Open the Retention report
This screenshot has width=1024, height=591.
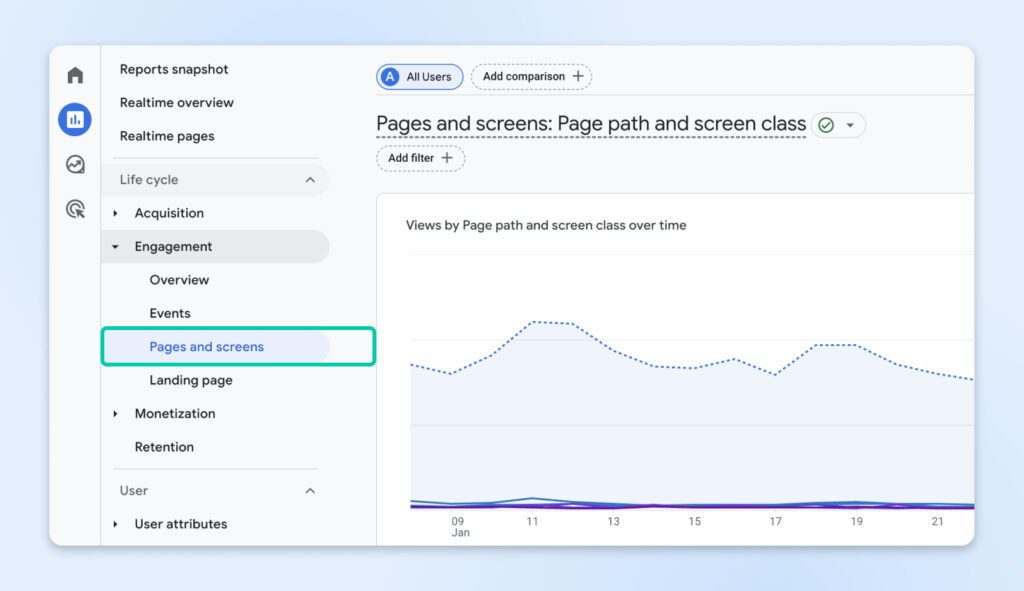[164, 447]
